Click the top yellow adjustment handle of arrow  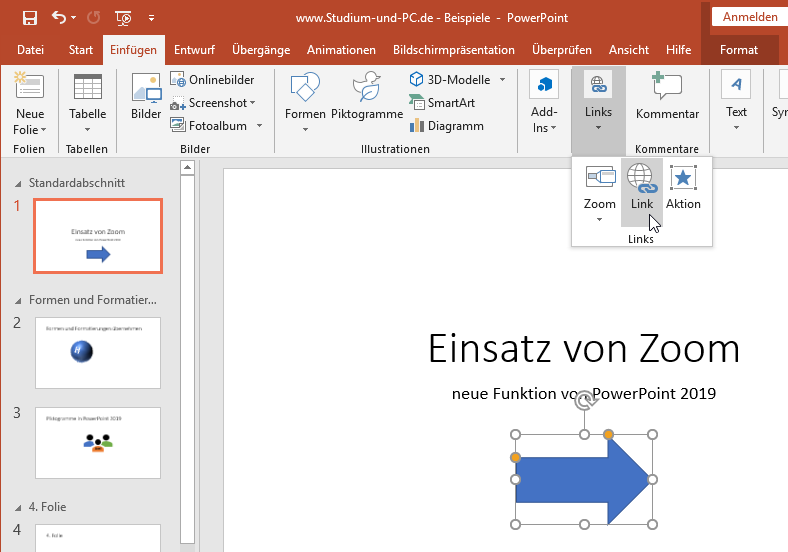coord(608,434)
